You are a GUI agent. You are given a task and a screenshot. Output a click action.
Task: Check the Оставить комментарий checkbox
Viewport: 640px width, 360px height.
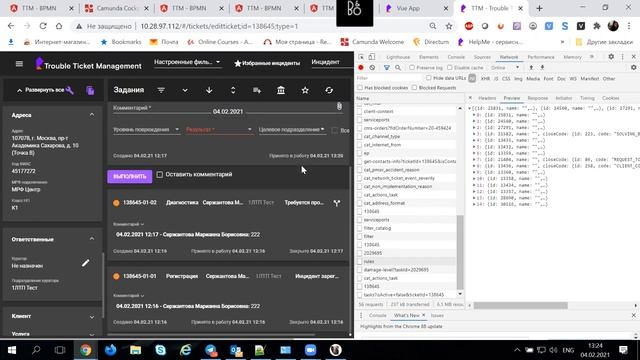pyautogui.click(x=160, y=175)
